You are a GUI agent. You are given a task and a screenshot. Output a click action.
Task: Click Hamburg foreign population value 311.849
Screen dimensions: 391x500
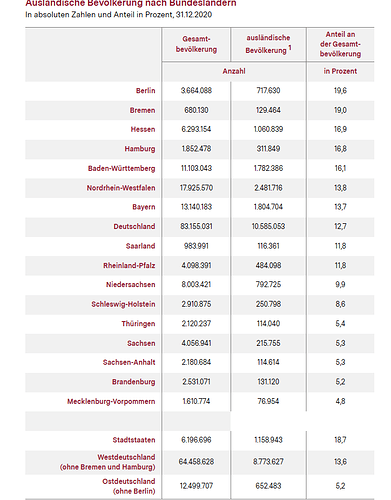[268, 149]
